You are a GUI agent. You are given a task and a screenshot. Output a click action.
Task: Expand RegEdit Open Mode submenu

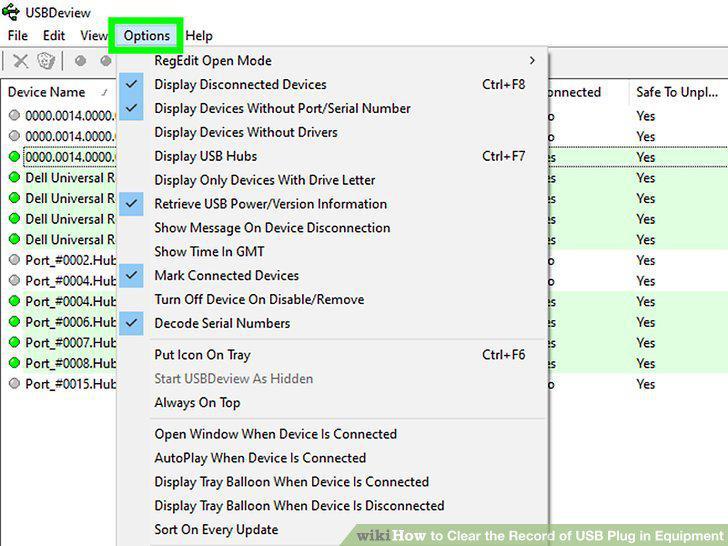[332, 60]
